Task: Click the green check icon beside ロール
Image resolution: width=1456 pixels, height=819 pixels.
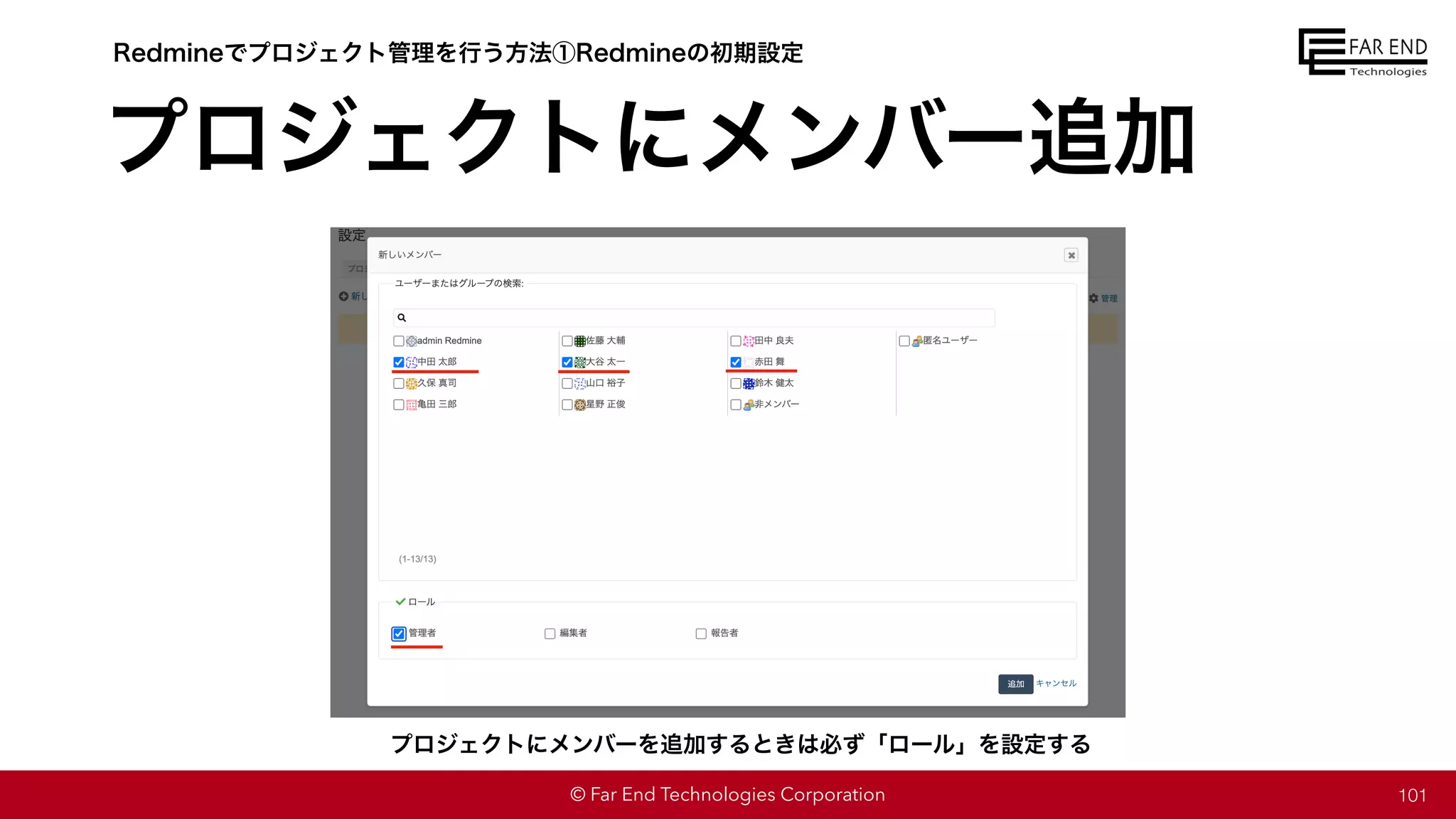Action: (x=400, y=601)
